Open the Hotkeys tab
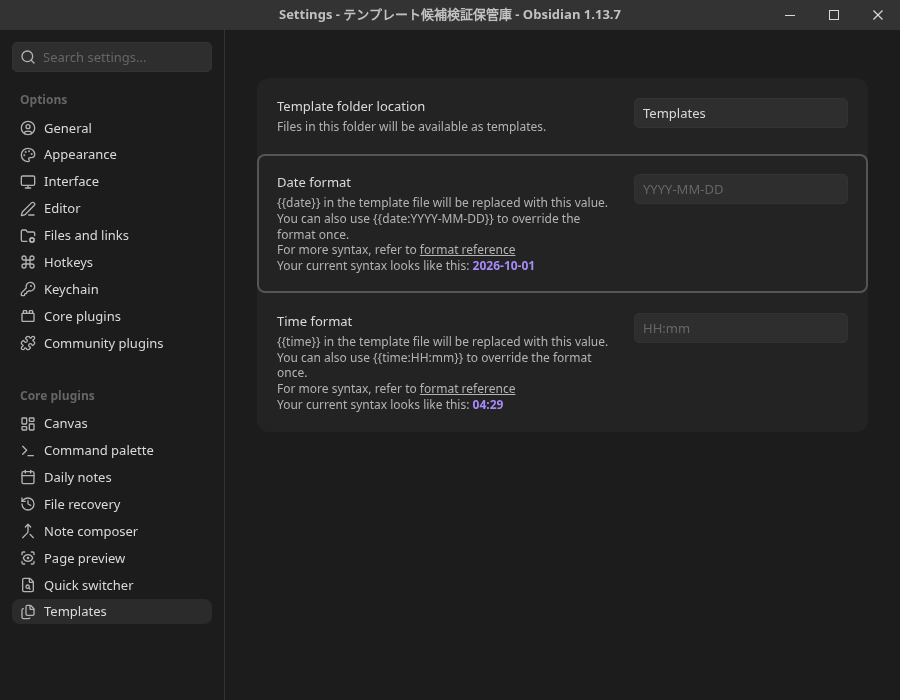Viewport: 900px width, 700px height. [112, 263]
